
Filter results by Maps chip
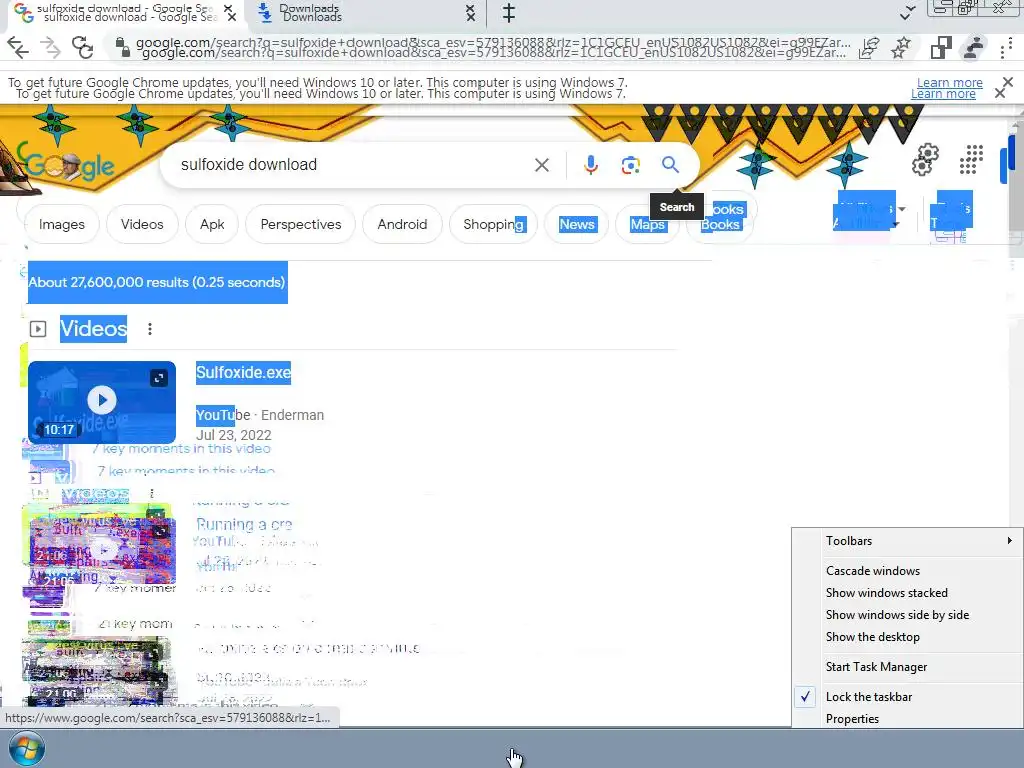pyautogui.click(x=647, y=224)
